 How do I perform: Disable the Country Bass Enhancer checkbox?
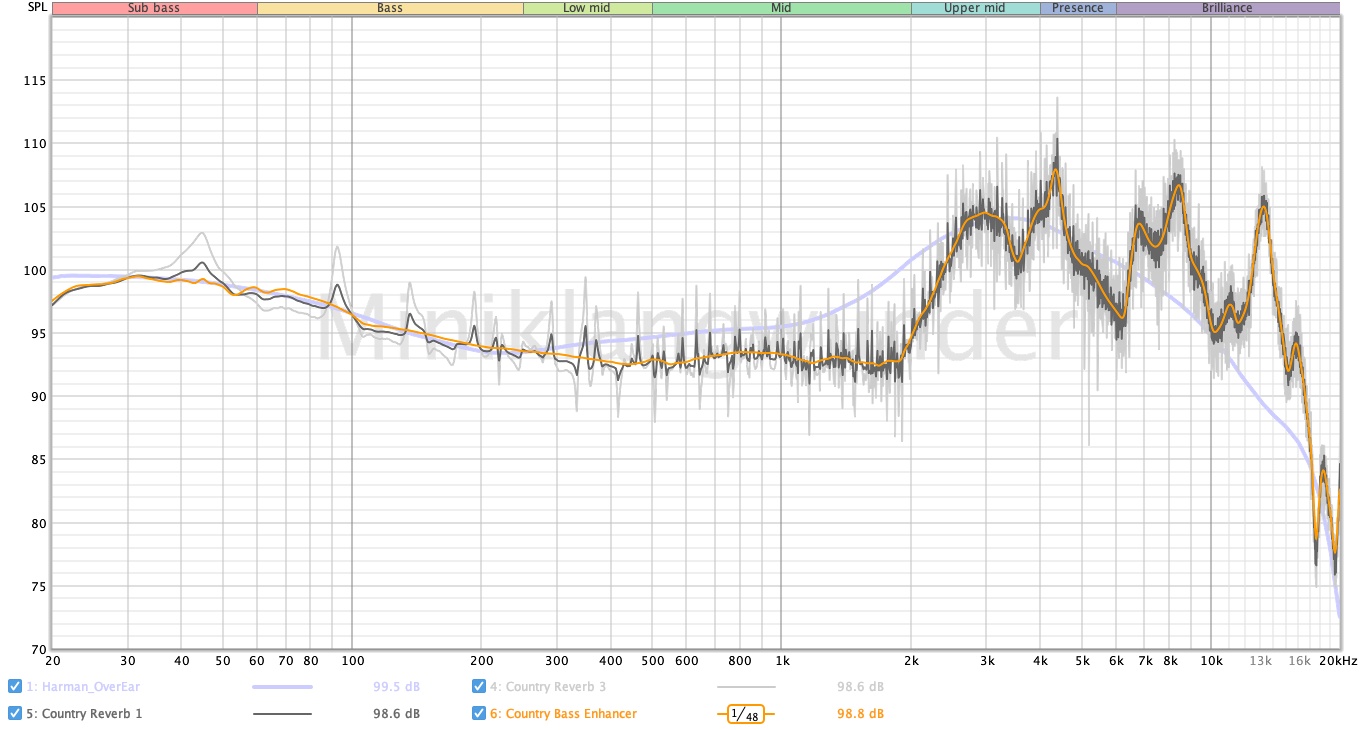479,713
